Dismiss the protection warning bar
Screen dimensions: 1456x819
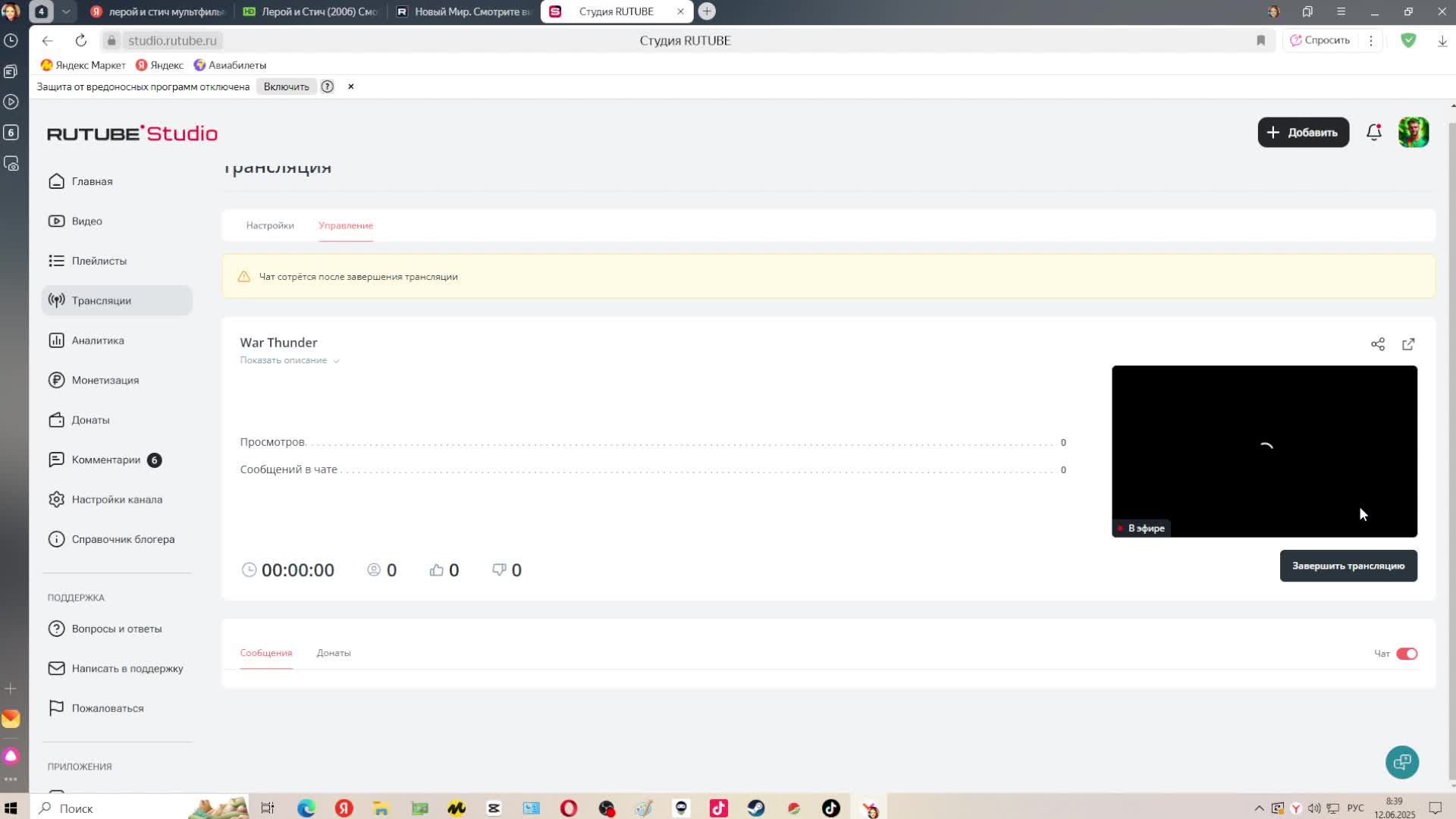tap(351, 86)
